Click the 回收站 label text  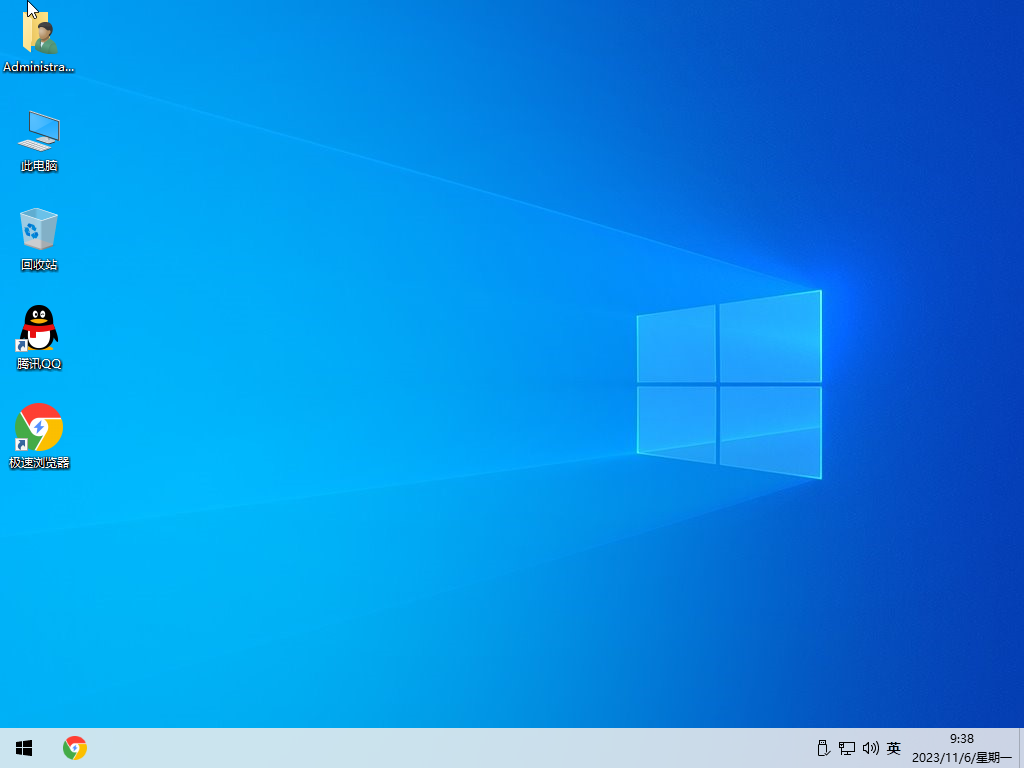39,265
